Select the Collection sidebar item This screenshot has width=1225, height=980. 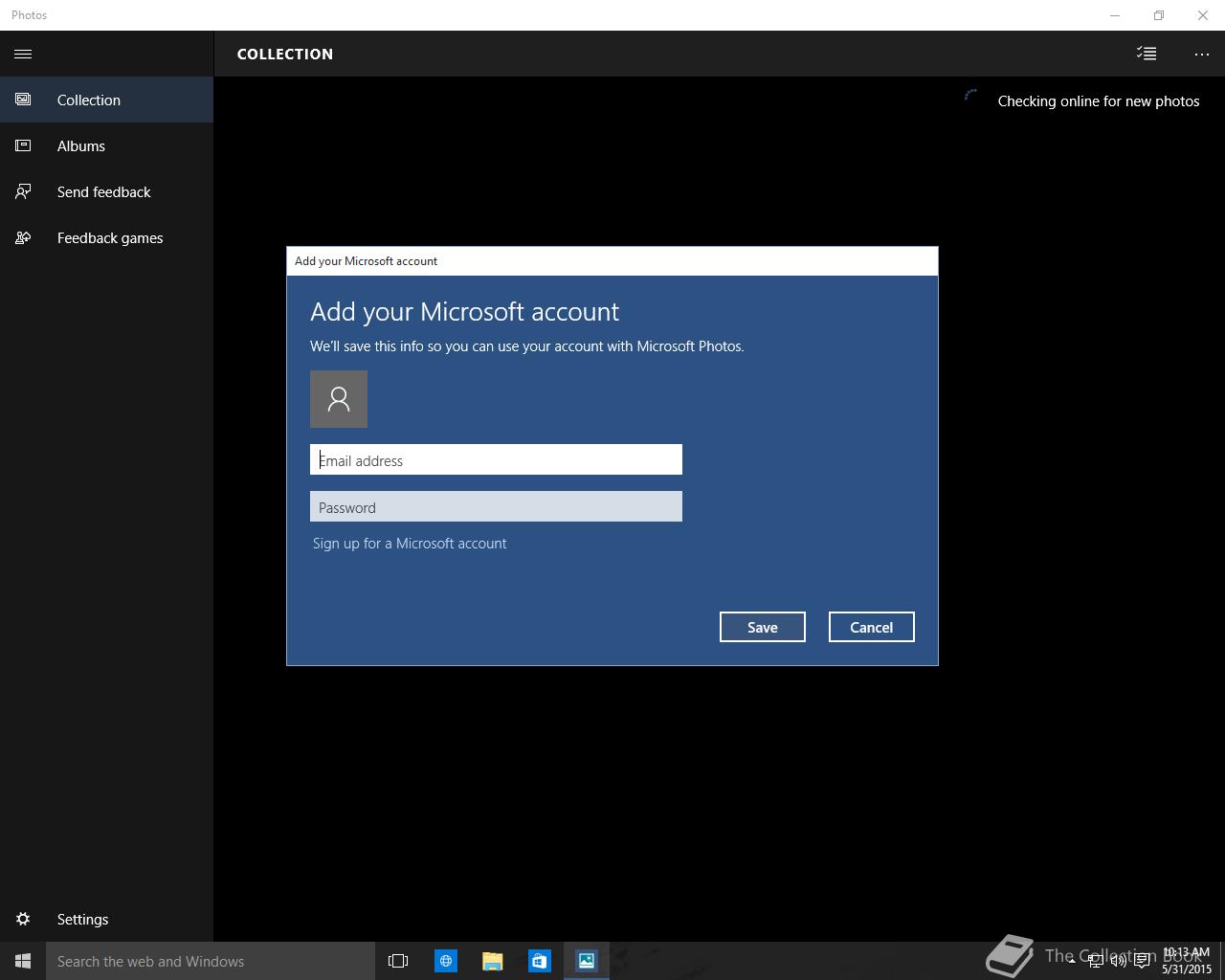coord(106,100)
